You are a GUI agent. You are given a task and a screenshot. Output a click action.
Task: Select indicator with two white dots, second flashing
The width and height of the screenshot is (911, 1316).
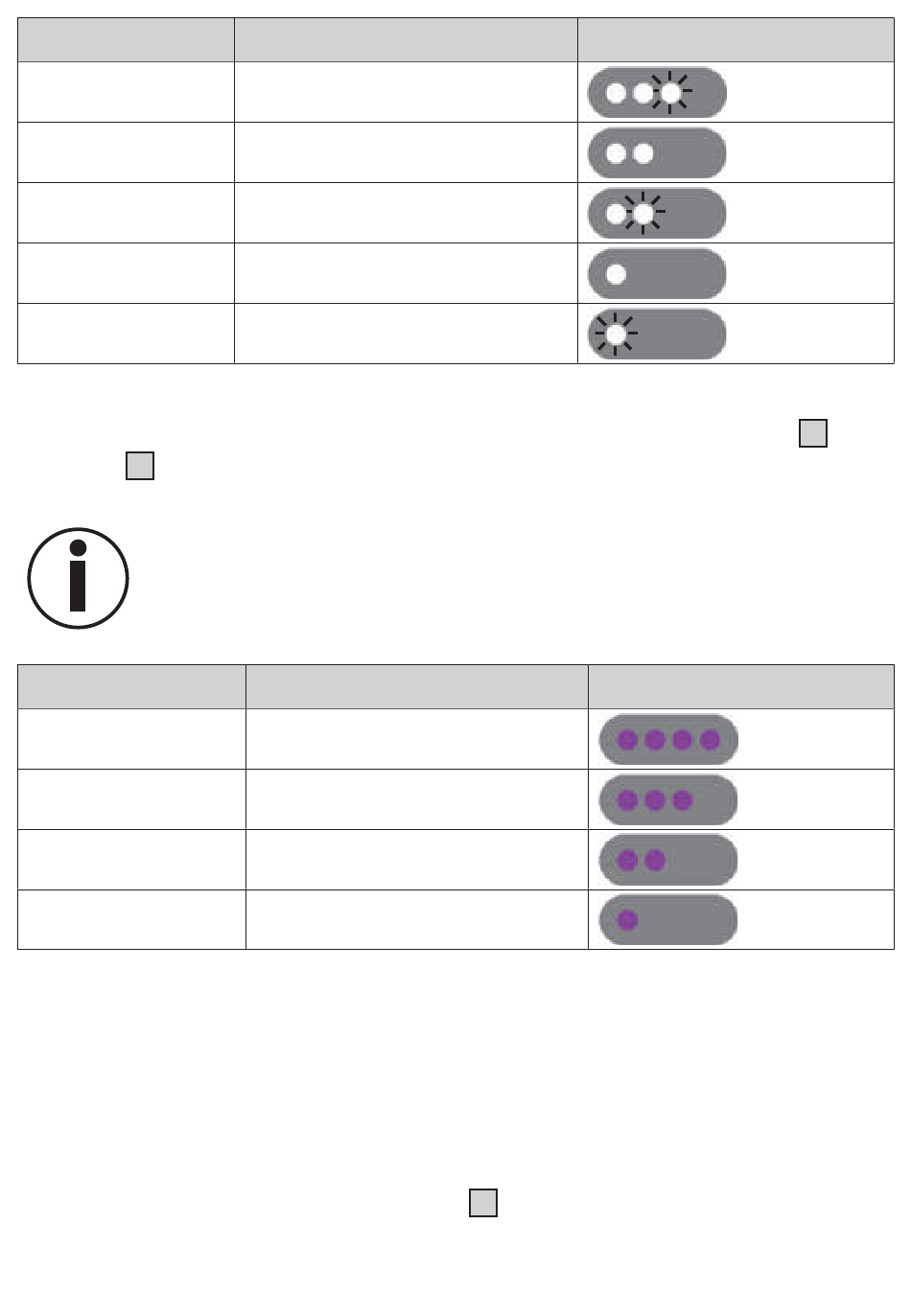(x=657, y=214)
